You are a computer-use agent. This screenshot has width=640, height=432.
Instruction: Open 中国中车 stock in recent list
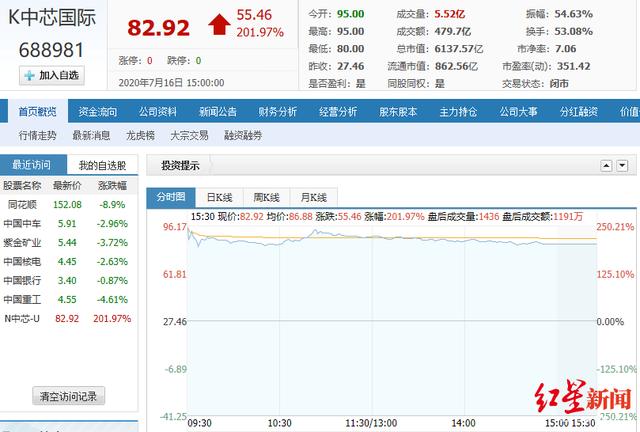click(22, 224)
